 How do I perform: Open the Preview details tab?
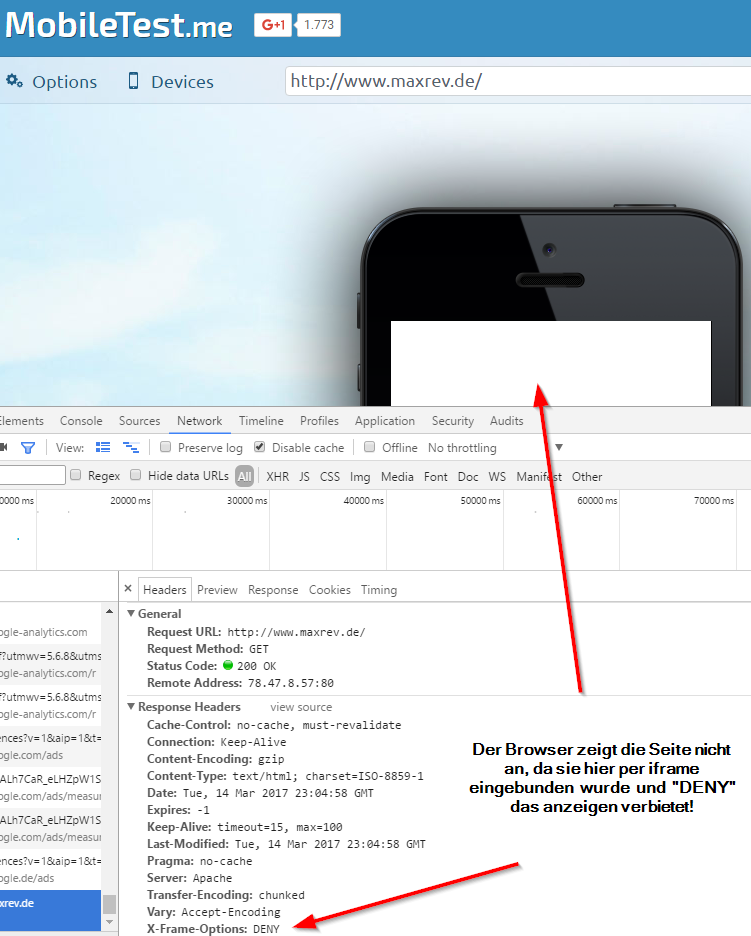coord(217,590)
